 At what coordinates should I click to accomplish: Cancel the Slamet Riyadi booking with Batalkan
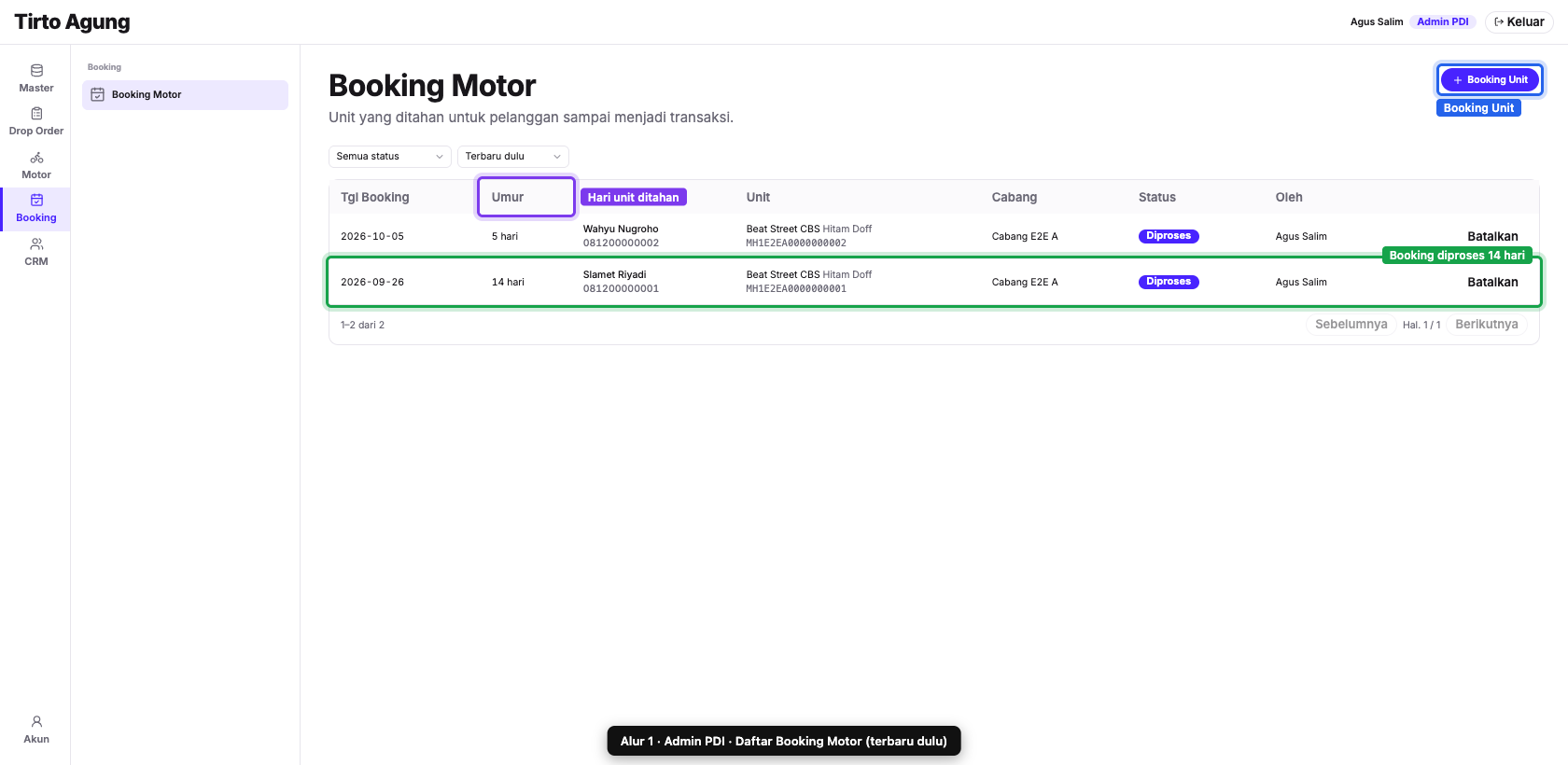coord(1492,283)
